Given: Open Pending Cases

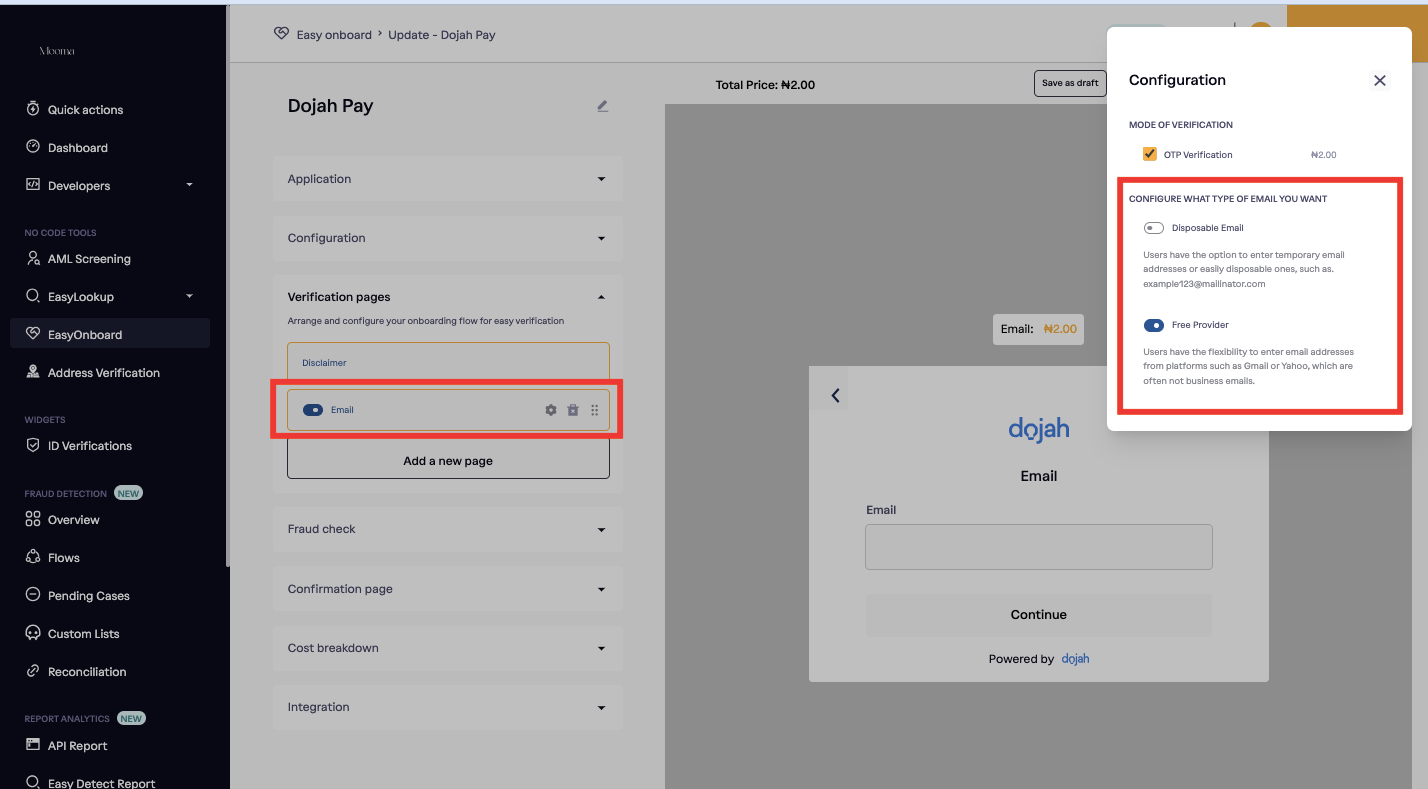Looking at the screenshot, I should (88, 596).
